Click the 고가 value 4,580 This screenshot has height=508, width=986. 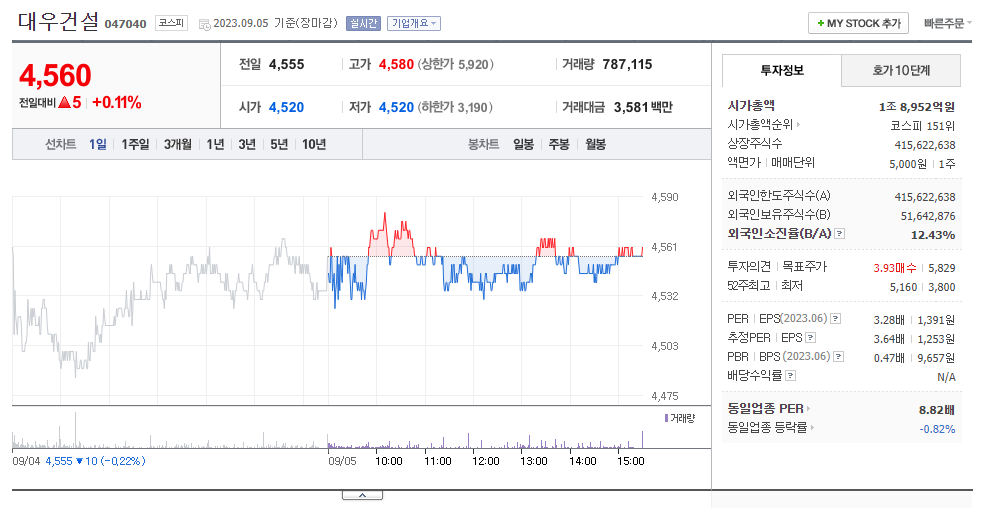396,64
